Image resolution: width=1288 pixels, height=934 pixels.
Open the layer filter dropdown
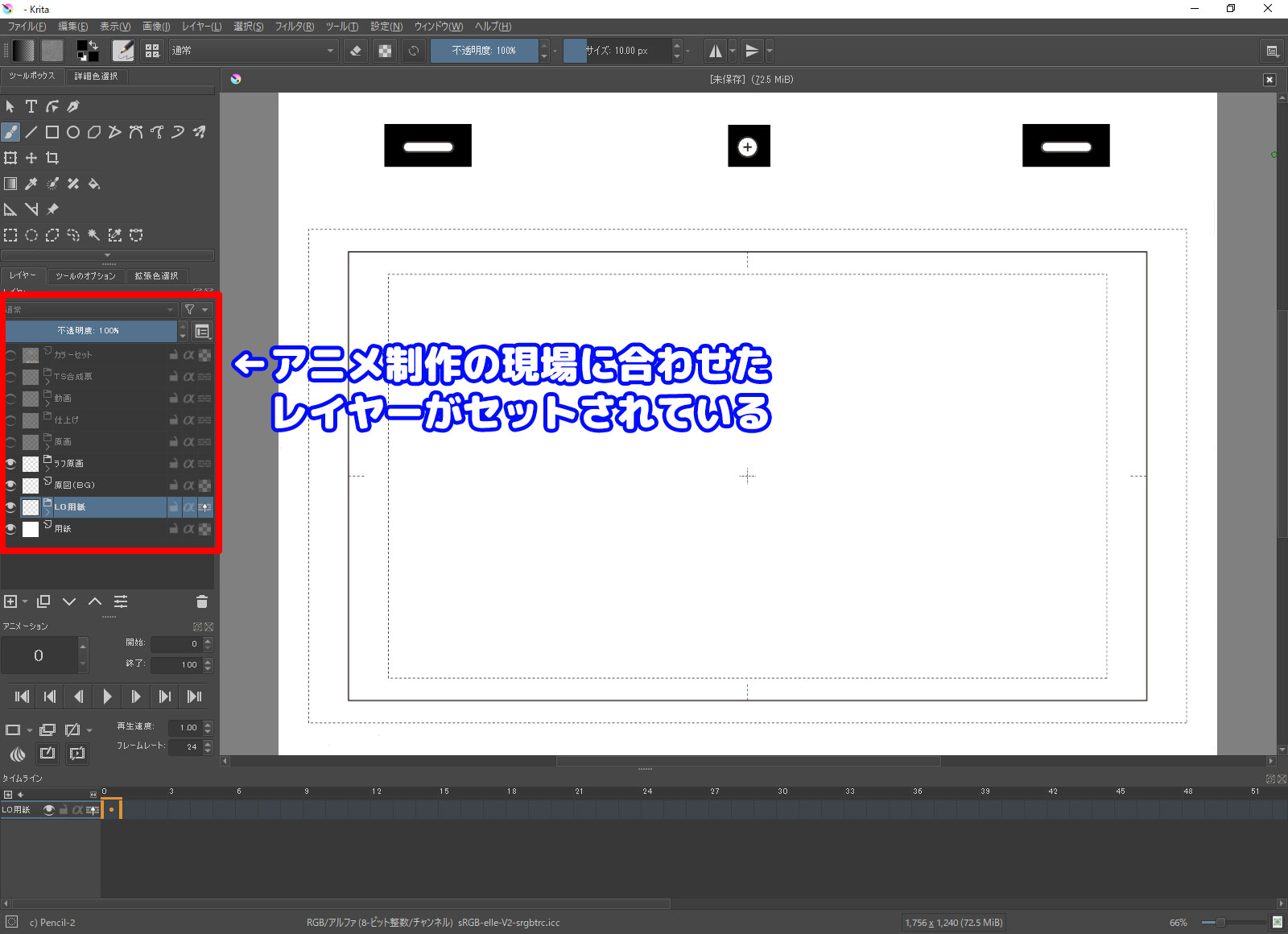coord(196,310)
